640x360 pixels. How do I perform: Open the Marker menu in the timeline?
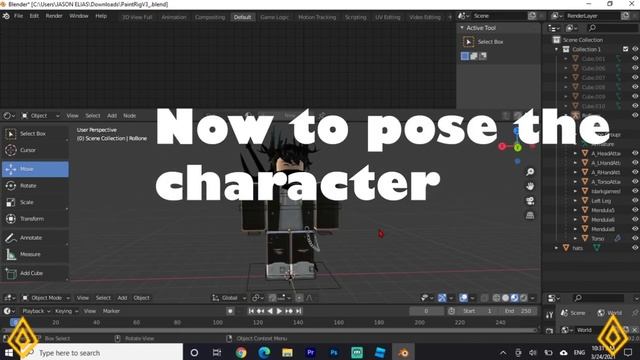click(111, 311)
